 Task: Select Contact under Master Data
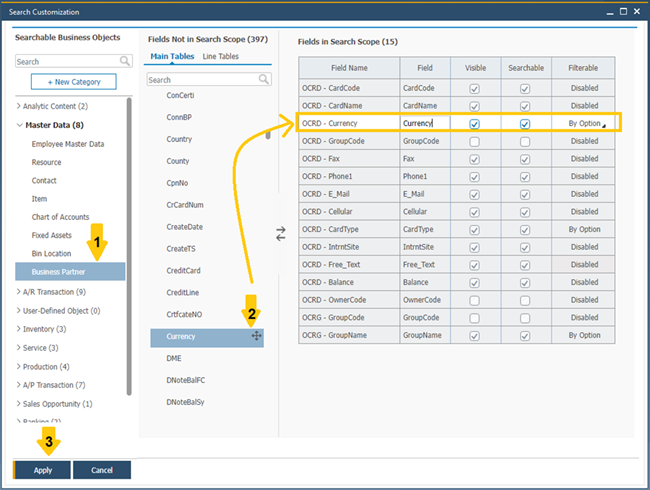44,180
